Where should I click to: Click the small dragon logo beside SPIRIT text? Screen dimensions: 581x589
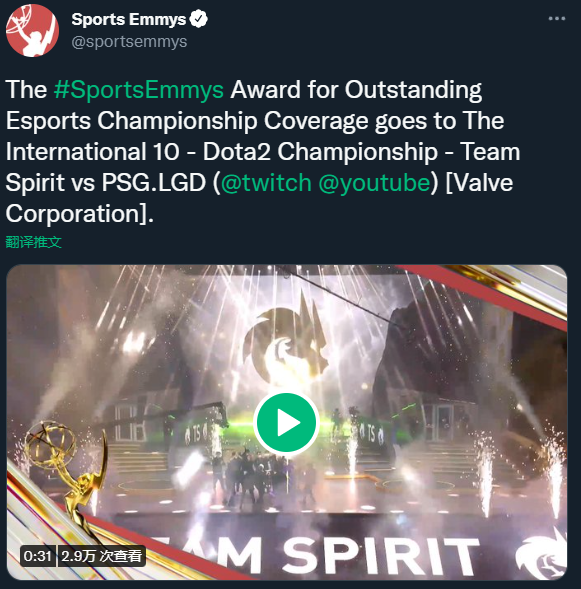click(x=541, y=554)
